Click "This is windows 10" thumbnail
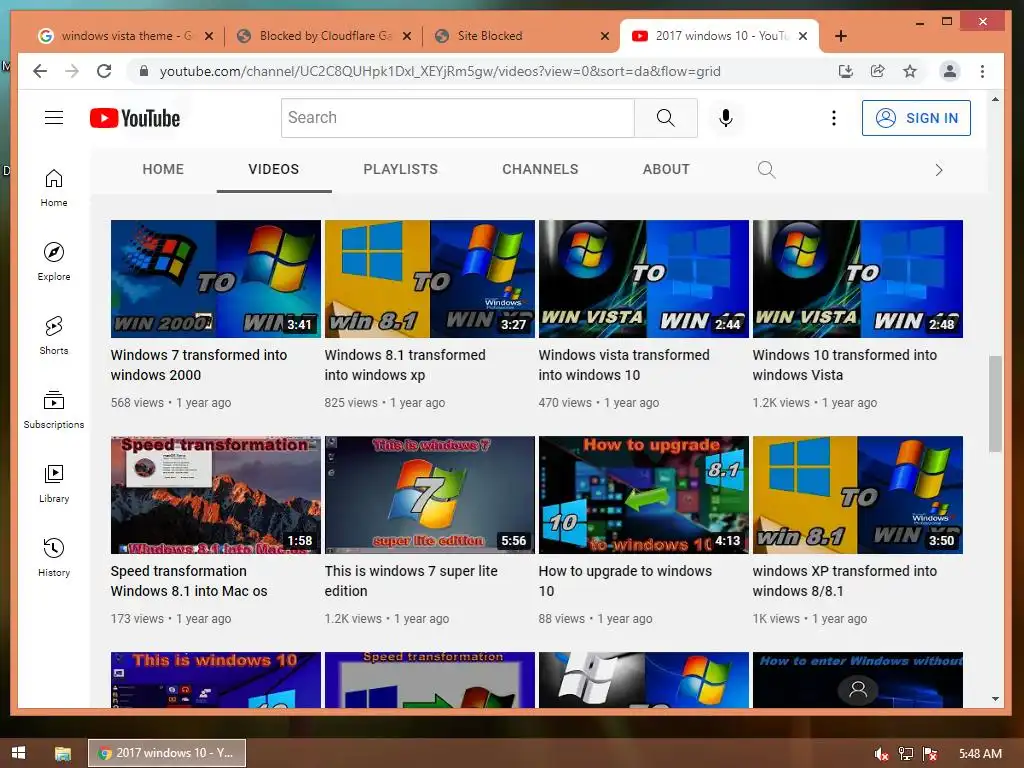Viewport: 1024px width, 768px height. point(216,680)
